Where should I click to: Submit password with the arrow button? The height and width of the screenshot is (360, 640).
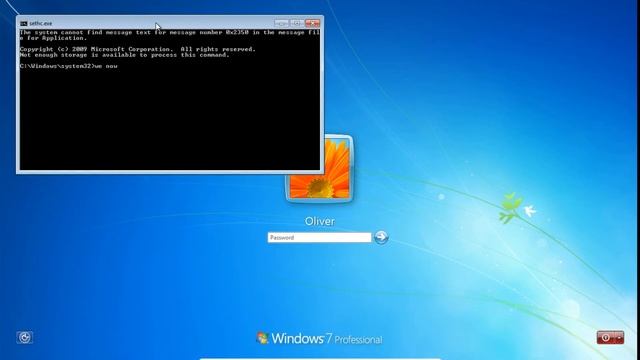pyautogui.click(x=381, y=237)
